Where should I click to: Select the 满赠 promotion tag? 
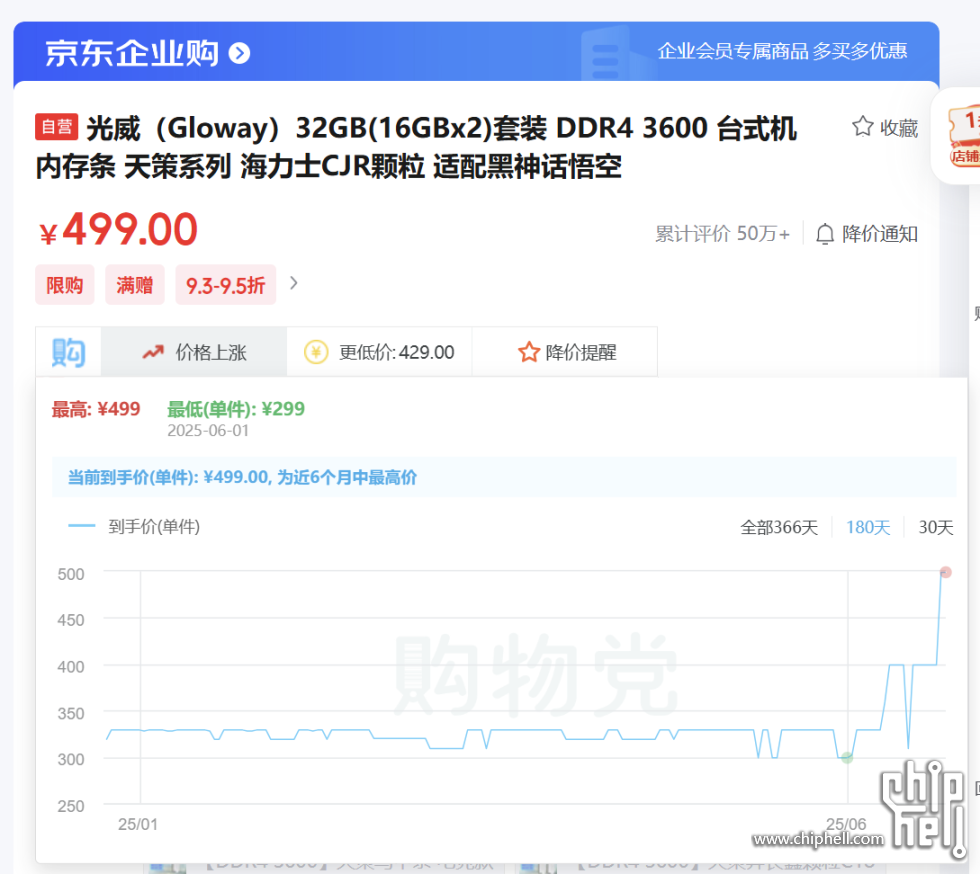point(135,285)
